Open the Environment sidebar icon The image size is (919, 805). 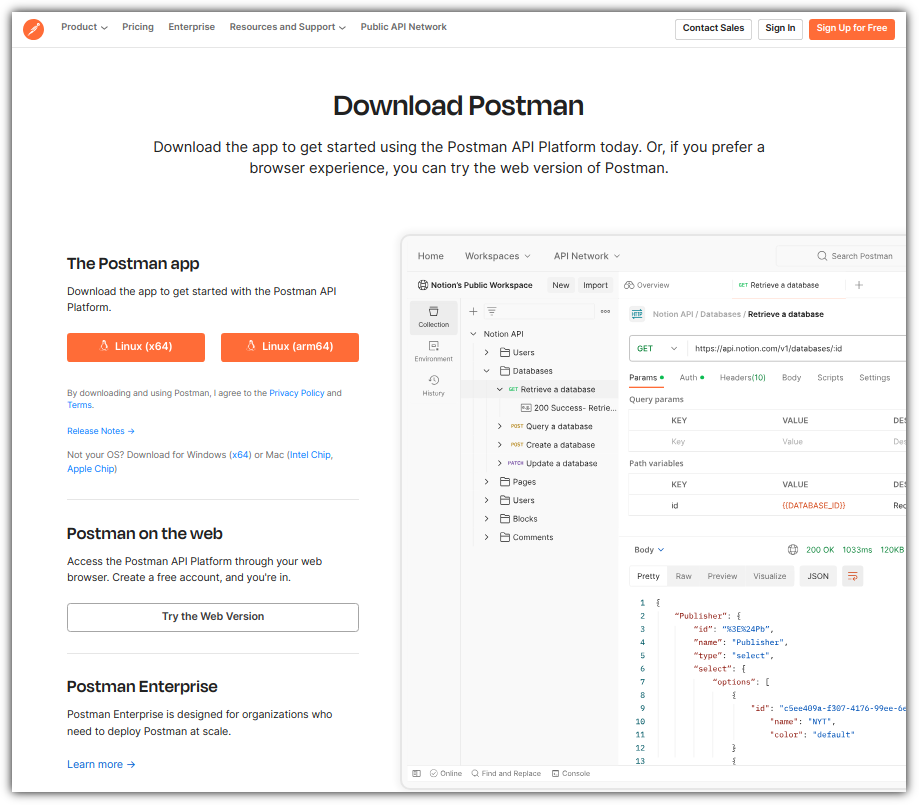(x=434, y=352)
